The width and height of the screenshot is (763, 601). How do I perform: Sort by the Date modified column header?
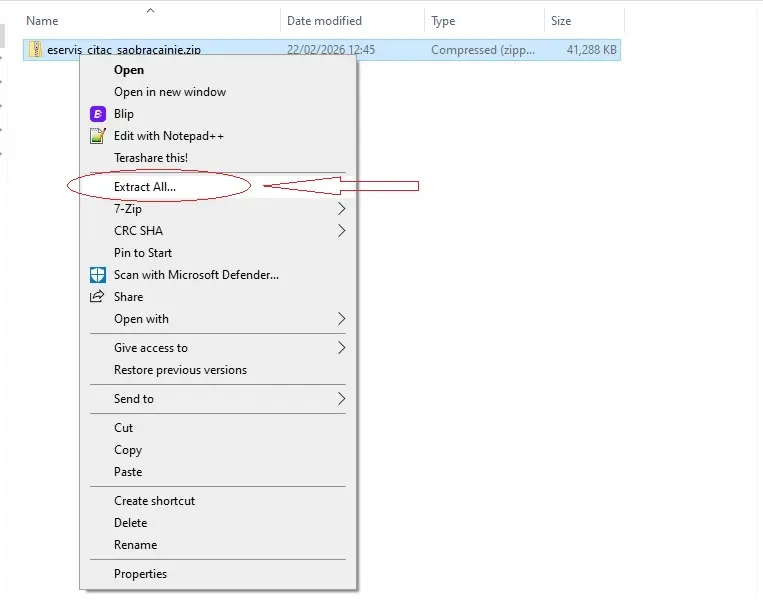tap(324, 21)
